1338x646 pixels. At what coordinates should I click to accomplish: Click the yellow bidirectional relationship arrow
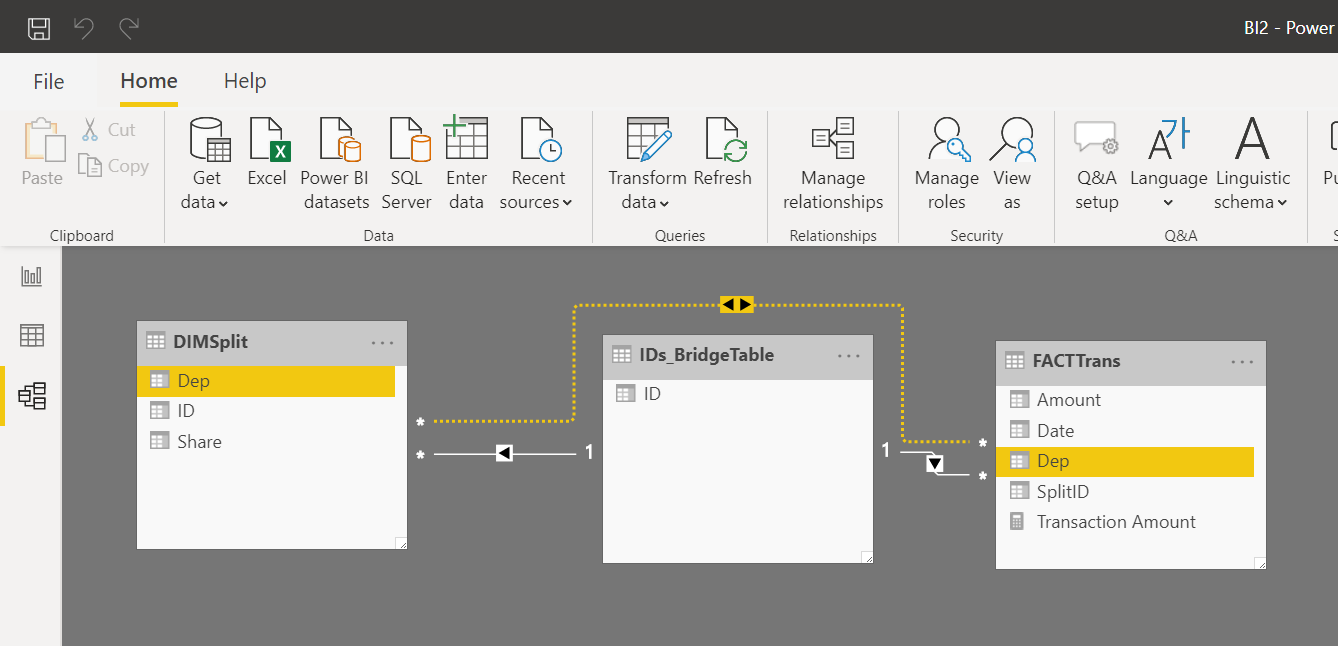pos(737,304)
